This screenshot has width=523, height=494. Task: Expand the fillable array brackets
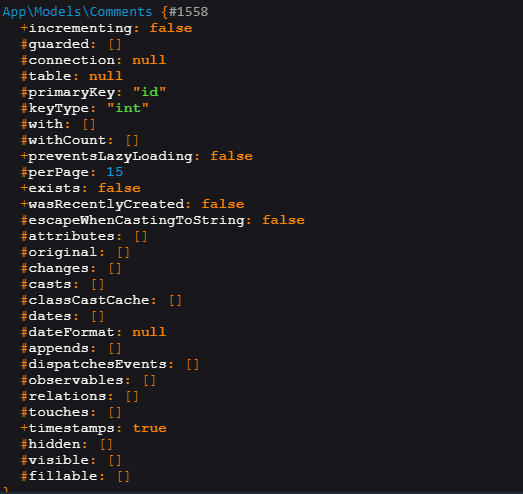pyautogui.click(x=123, y=476)
